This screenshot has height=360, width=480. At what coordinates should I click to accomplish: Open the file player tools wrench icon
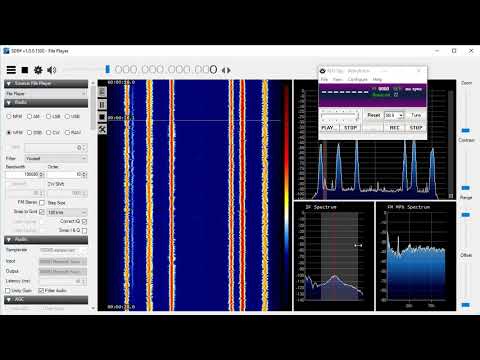pyautogui.click(x=102, y=129)
